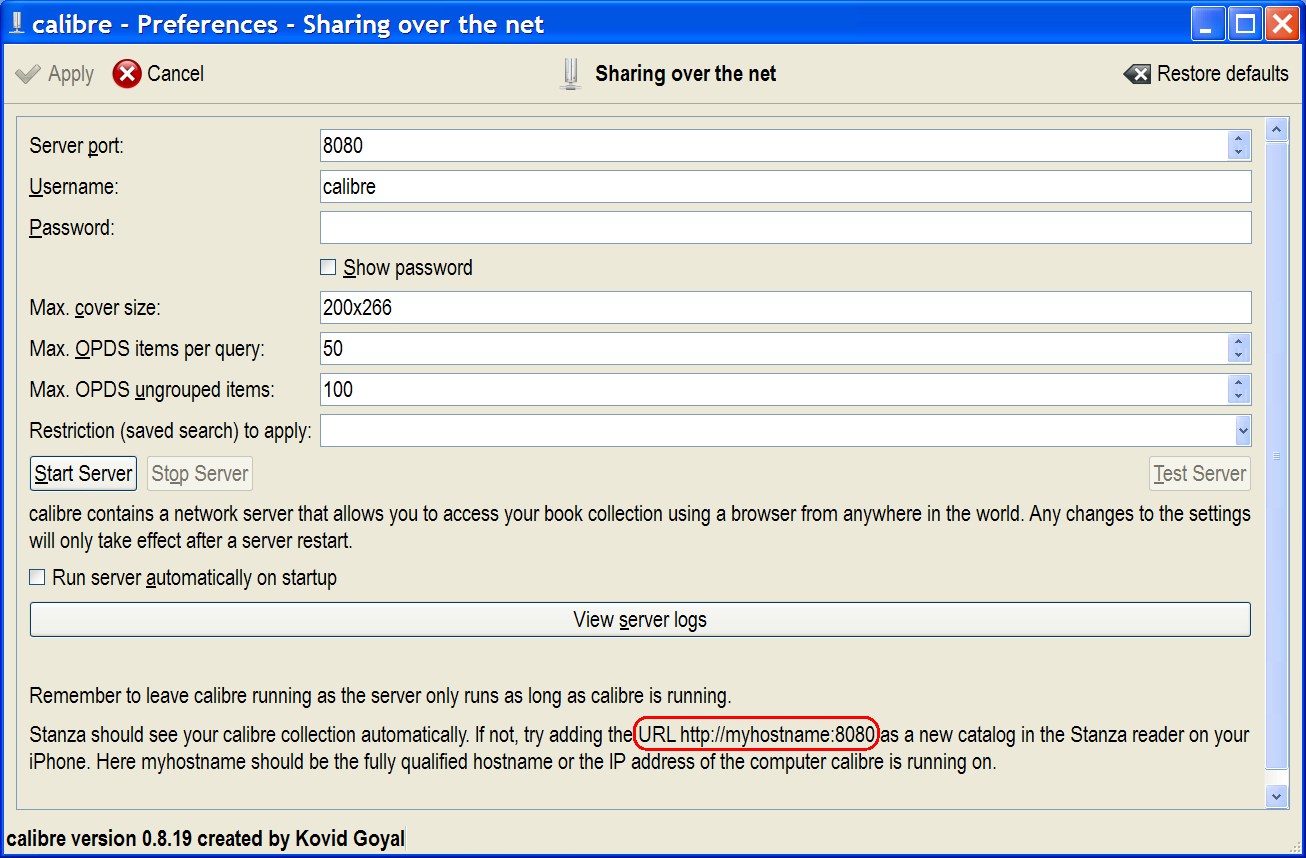Click the vertical scrollbar thumb

1277,455
